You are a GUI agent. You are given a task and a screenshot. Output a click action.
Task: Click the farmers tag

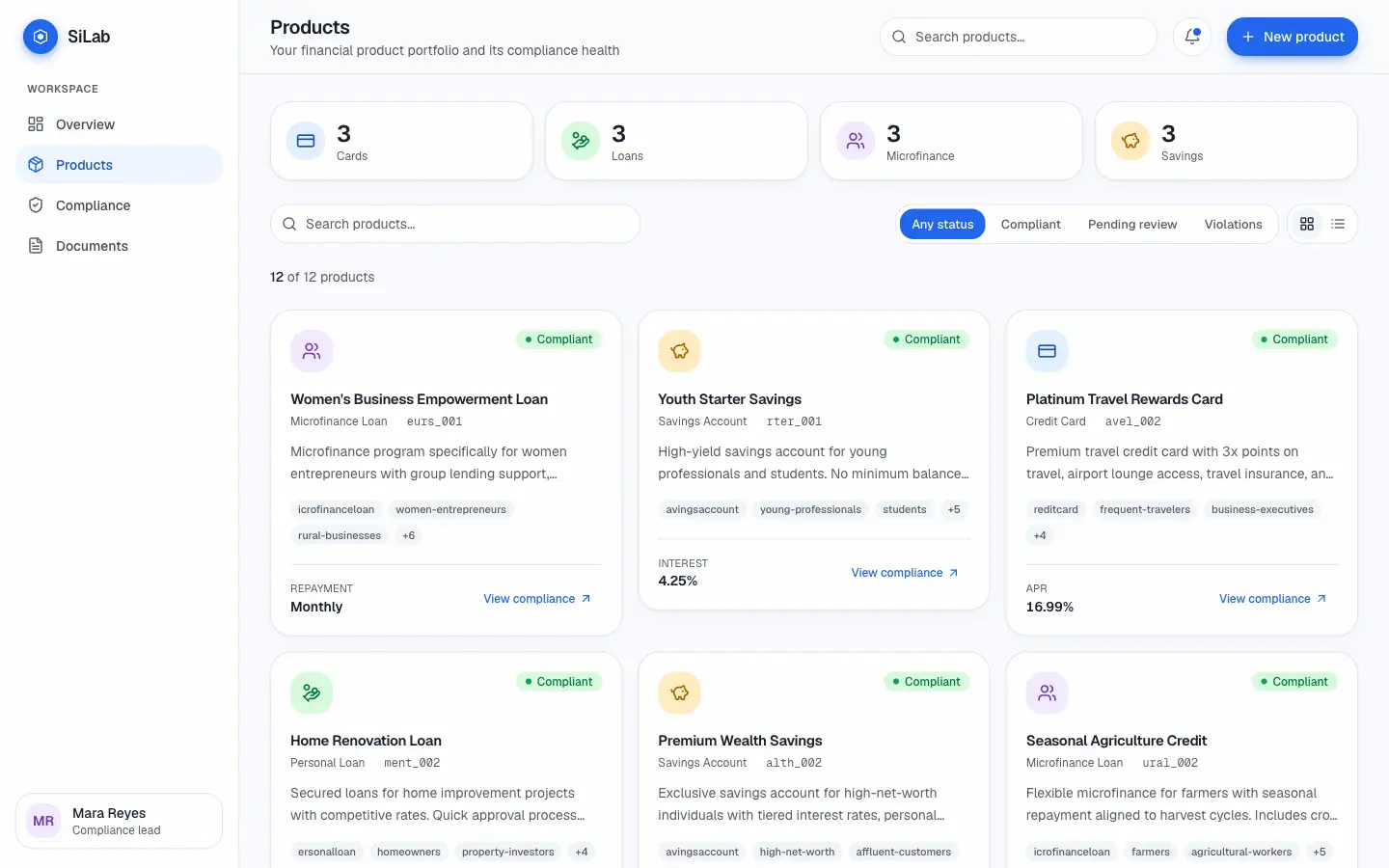click(x=1150, y=852)
